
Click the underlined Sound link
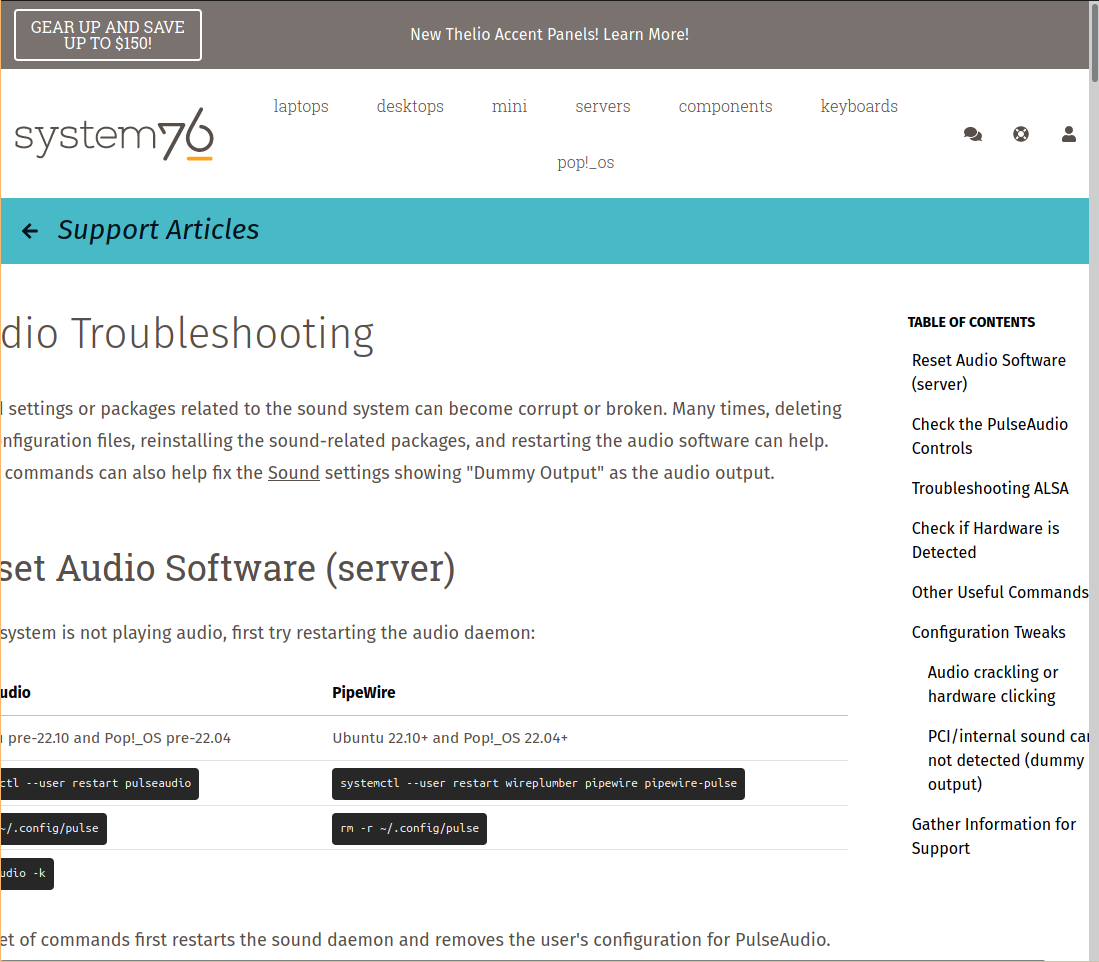[293, 472]
